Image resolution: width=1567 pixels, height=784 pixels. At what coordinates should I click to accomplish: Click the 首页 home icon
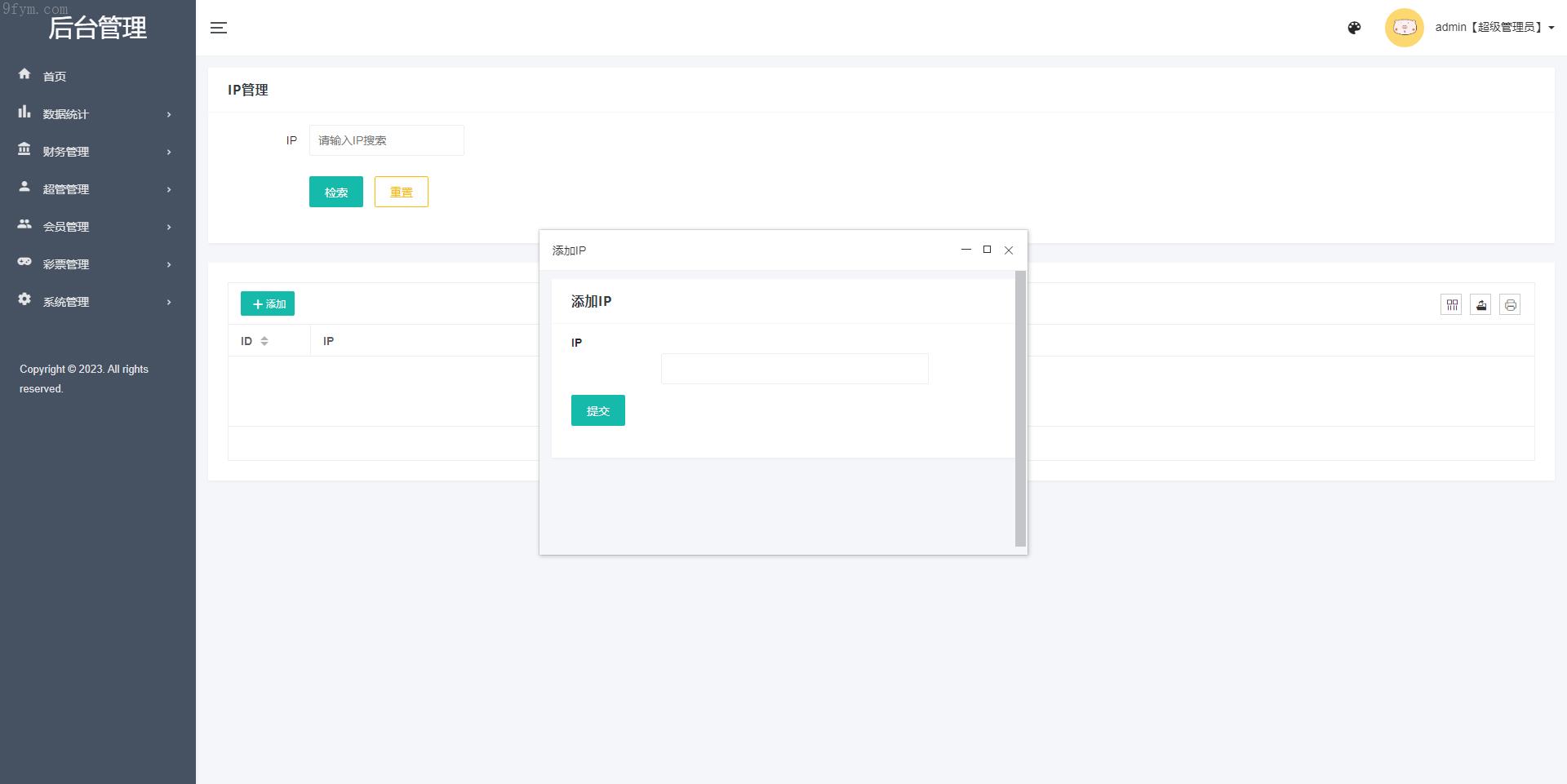(x=24, y=74)
